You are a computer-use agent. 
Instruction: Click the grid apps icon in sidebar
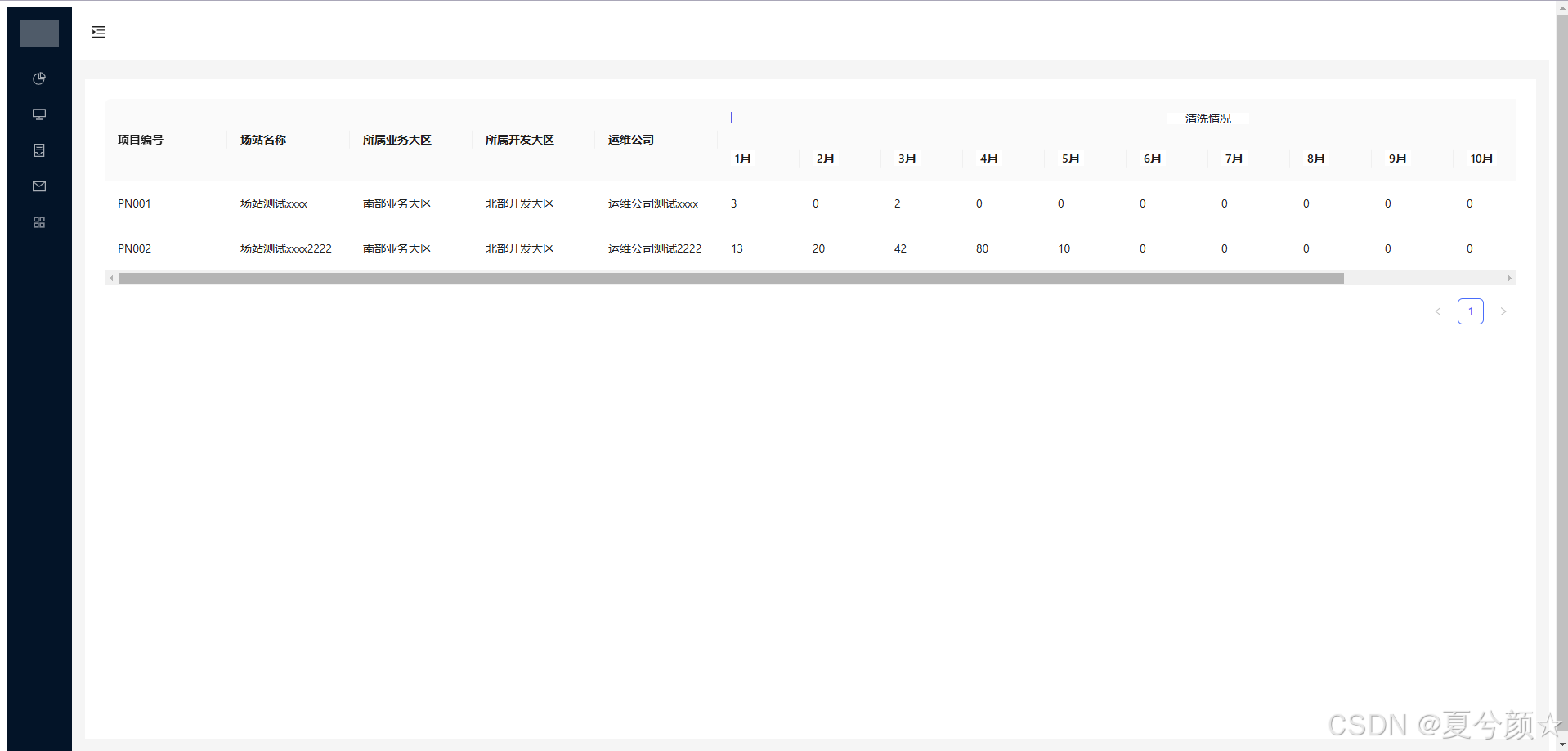click(38, 221)
